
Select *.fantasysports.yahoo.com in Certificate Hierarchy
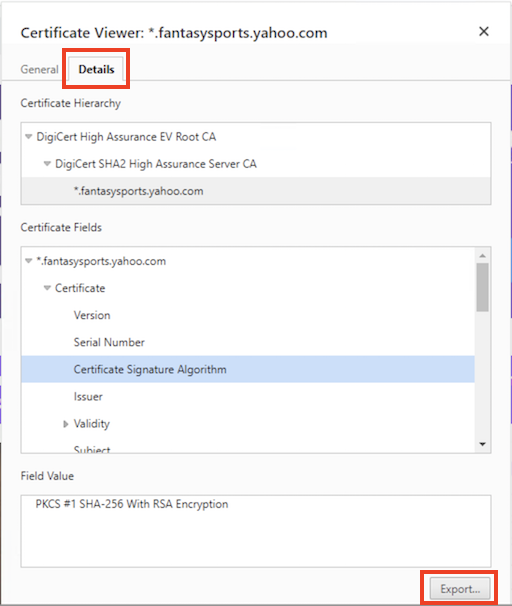click(x=256, y=191)
